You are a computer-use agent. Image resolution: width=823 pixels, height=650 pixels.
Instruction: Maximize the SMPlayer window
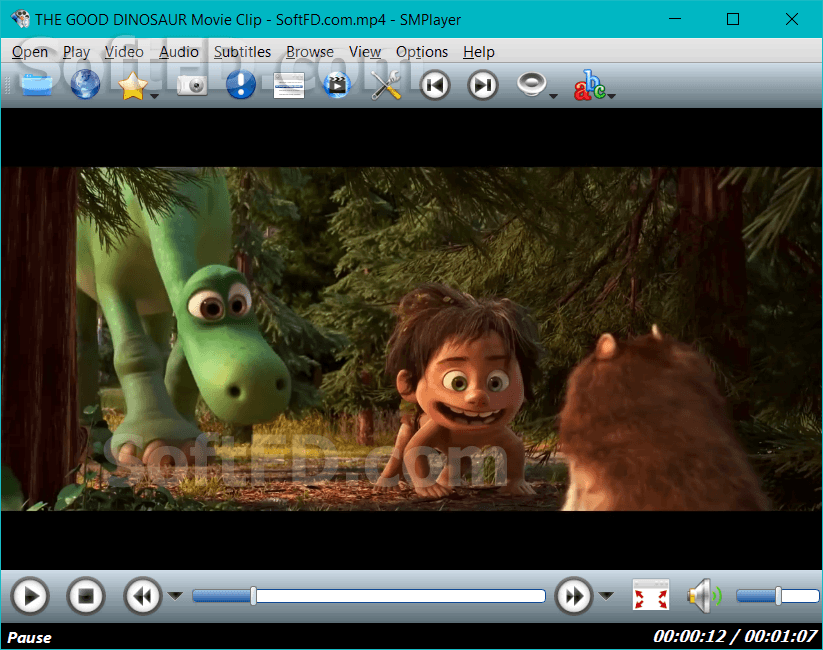click(733, 19)
